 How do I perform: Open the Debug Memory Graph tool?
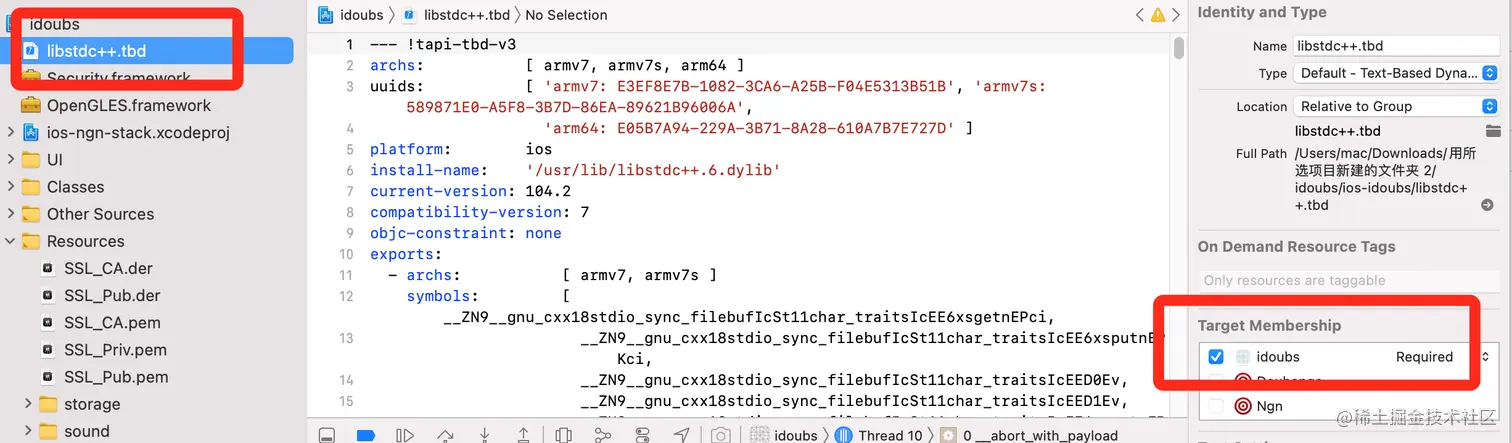pyautogui.click(x=602, y=435)
